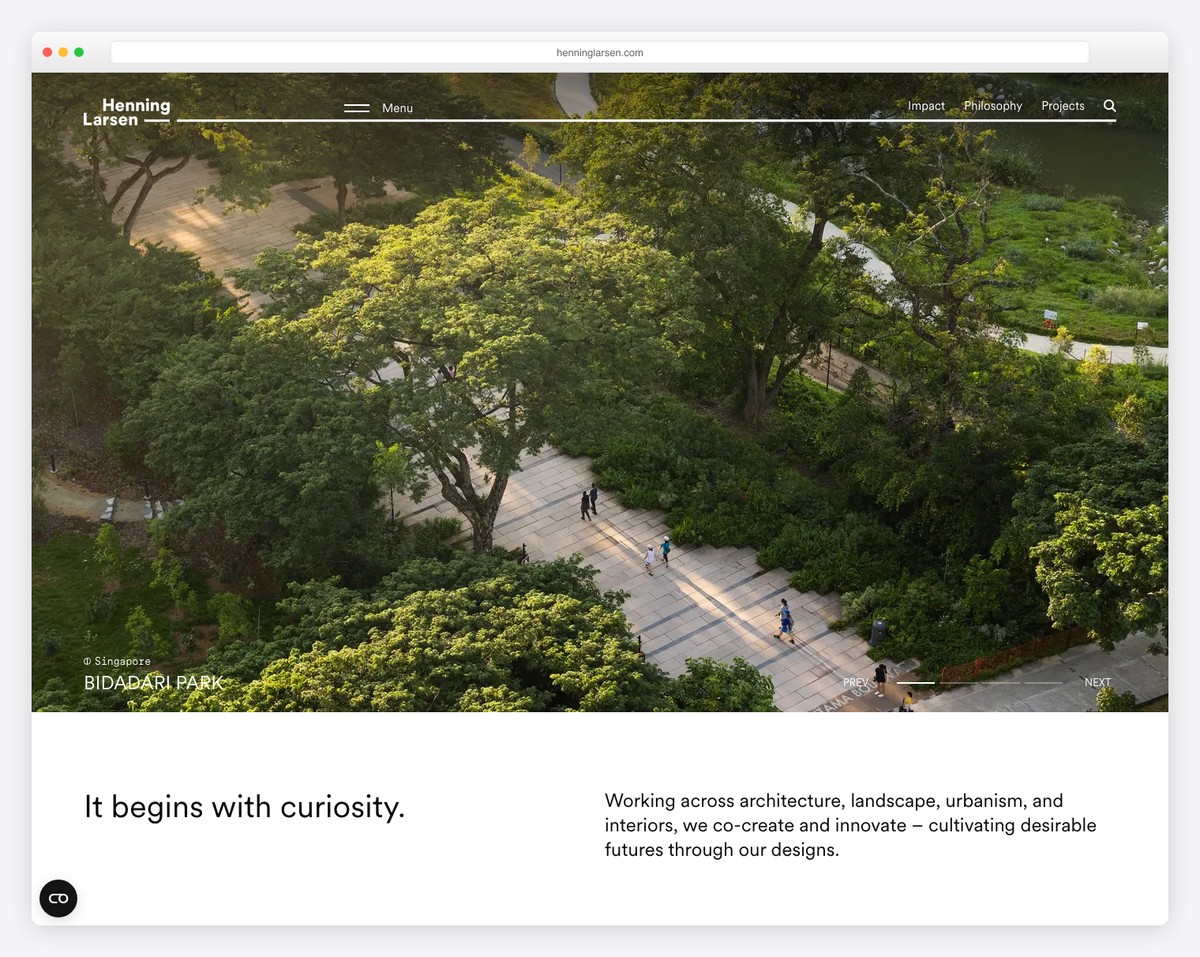Click the Menu text label

coord(397,108)
